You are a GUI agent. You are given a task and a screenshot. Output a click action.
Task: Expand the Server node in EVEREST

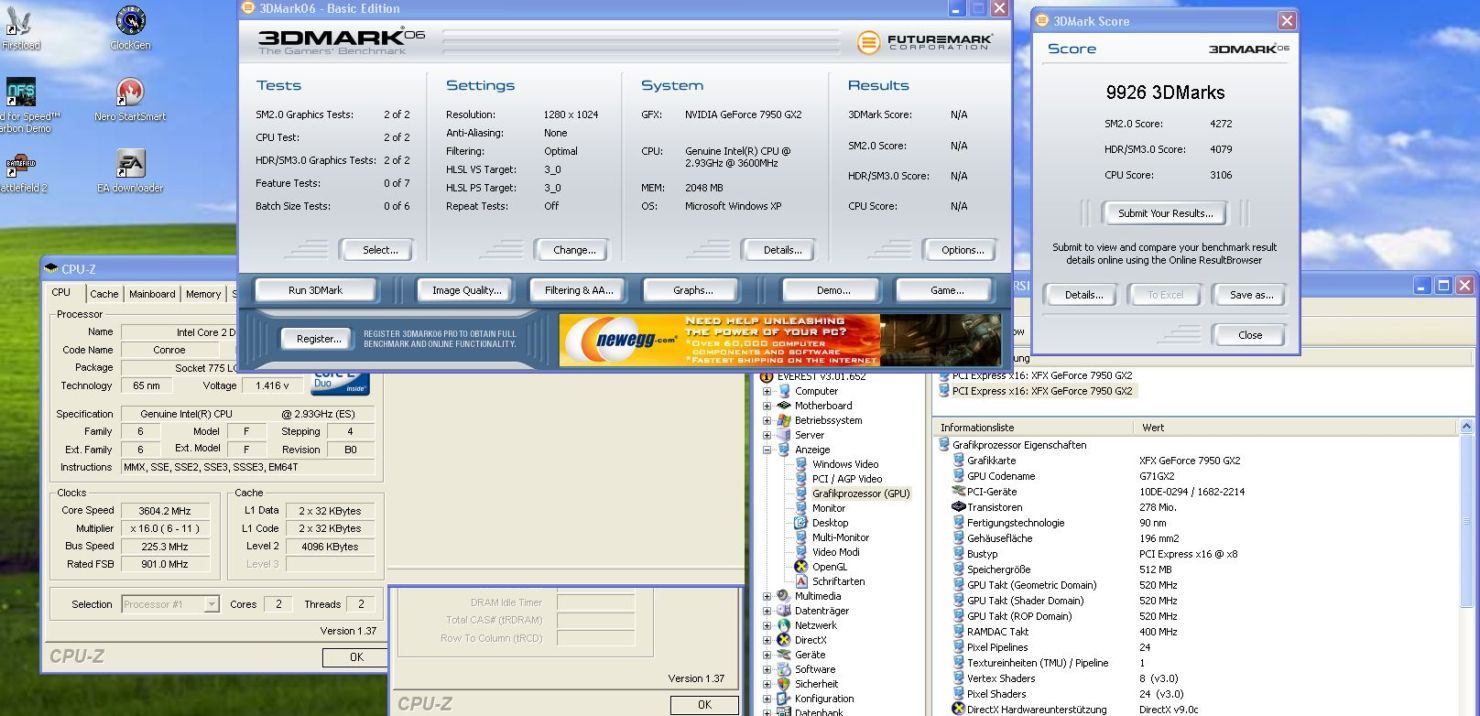tap(768, 435)
